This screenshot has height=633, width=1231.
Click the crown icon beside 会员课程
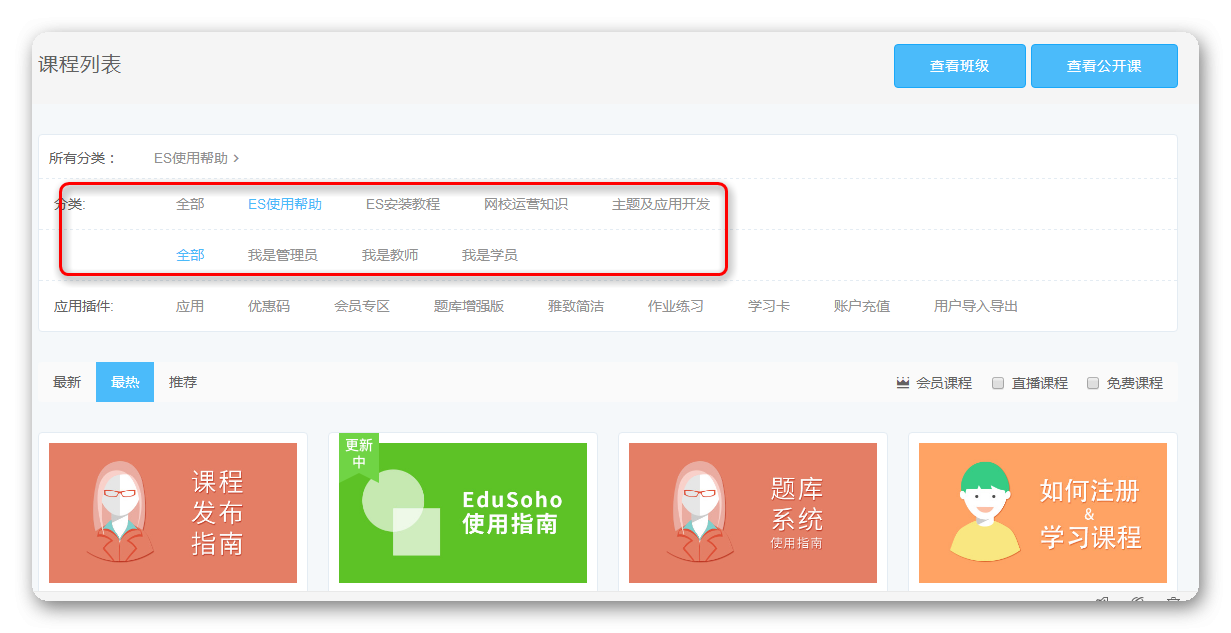click(x=903, y=383)
